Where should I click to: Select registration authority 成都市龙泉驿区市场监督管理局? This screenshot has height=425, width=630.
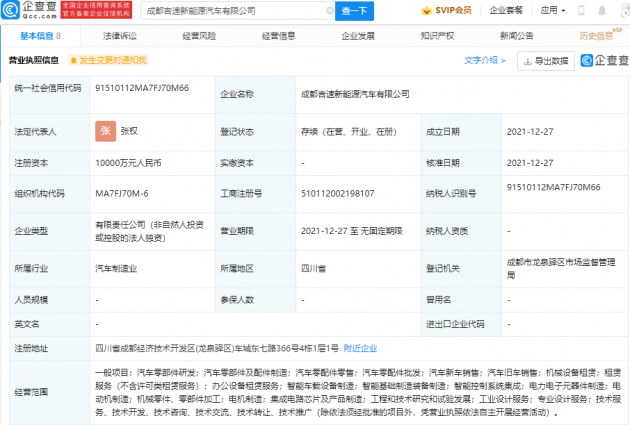point(561,269)
